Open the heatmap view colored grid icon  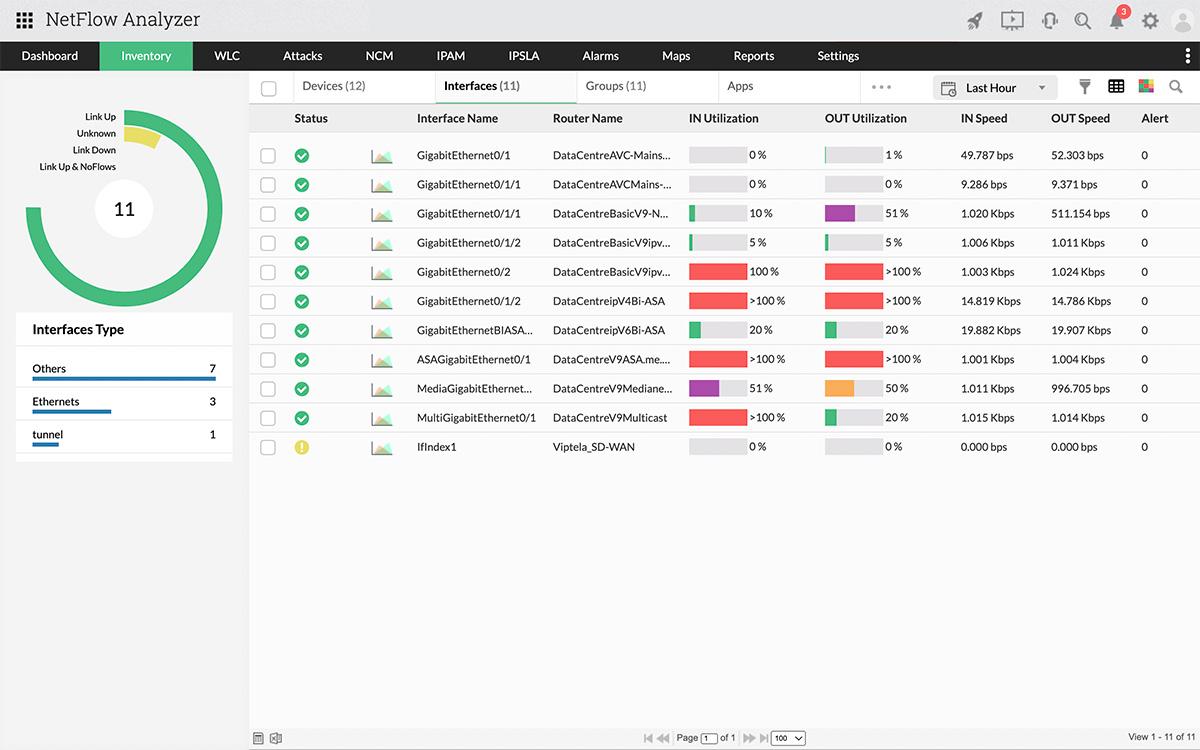tap(1144, 87)
